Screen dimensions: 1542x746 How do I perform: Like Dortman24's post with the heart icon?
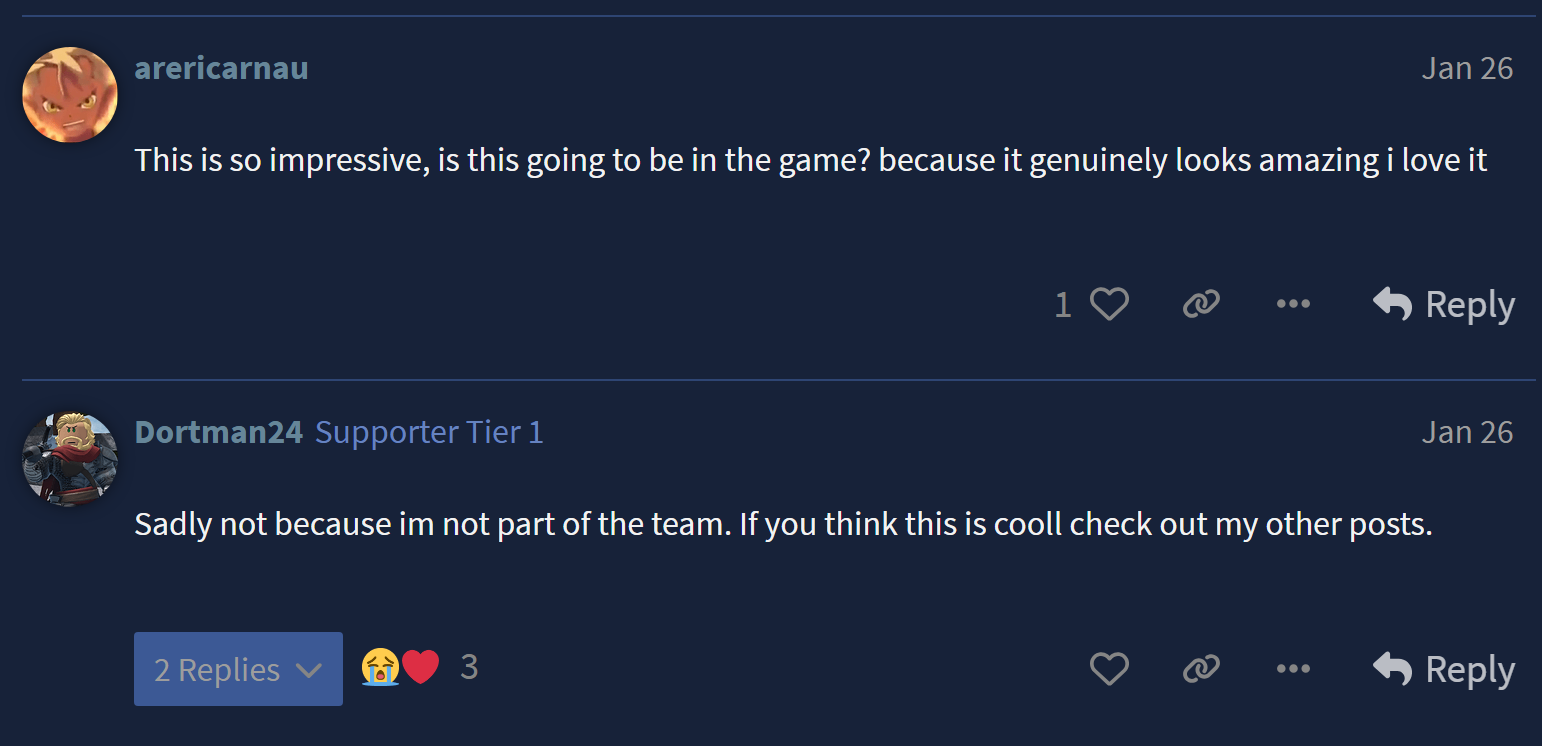pos(1109,669)
